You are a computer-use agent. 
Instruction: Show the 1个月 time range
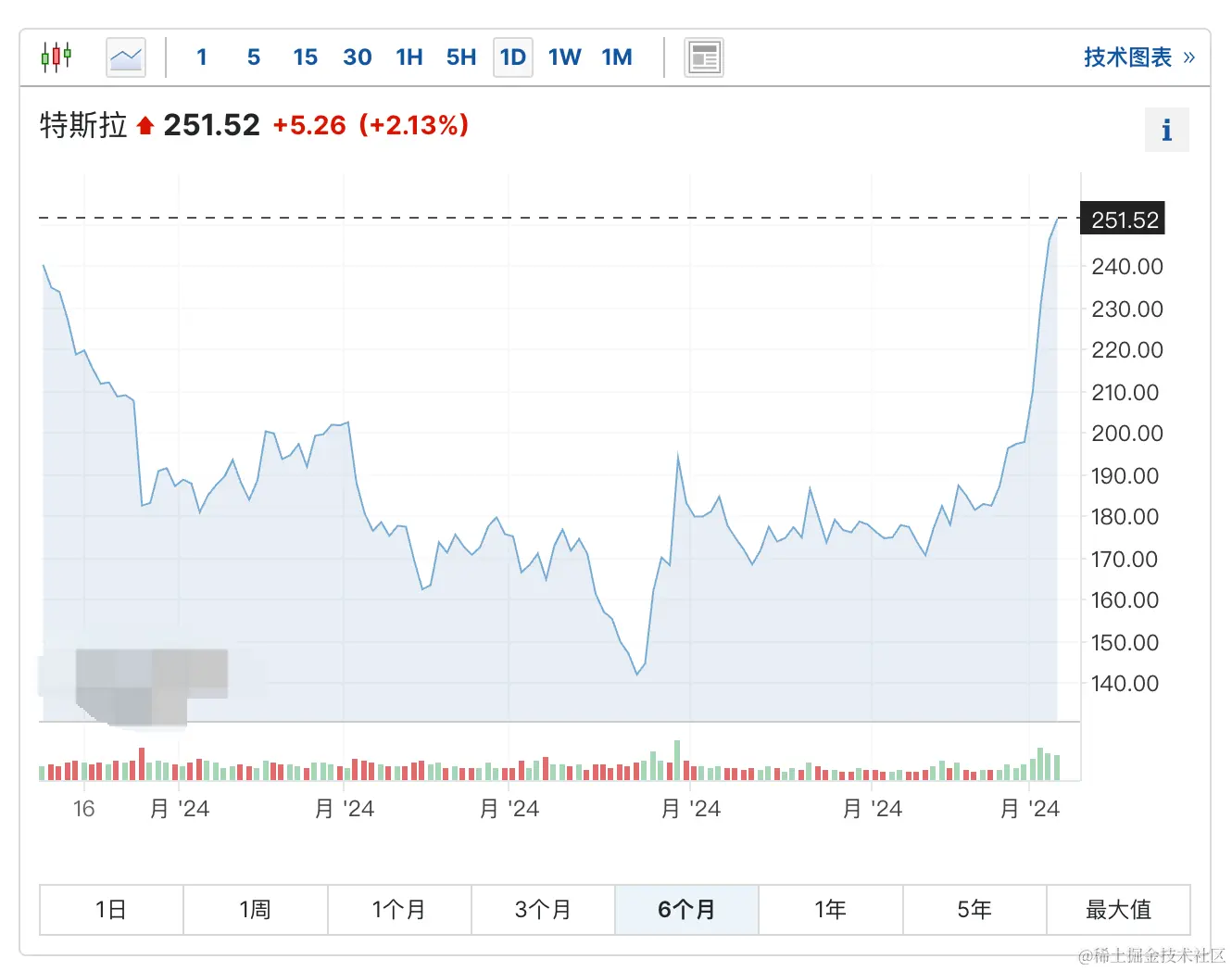(399, 910)
